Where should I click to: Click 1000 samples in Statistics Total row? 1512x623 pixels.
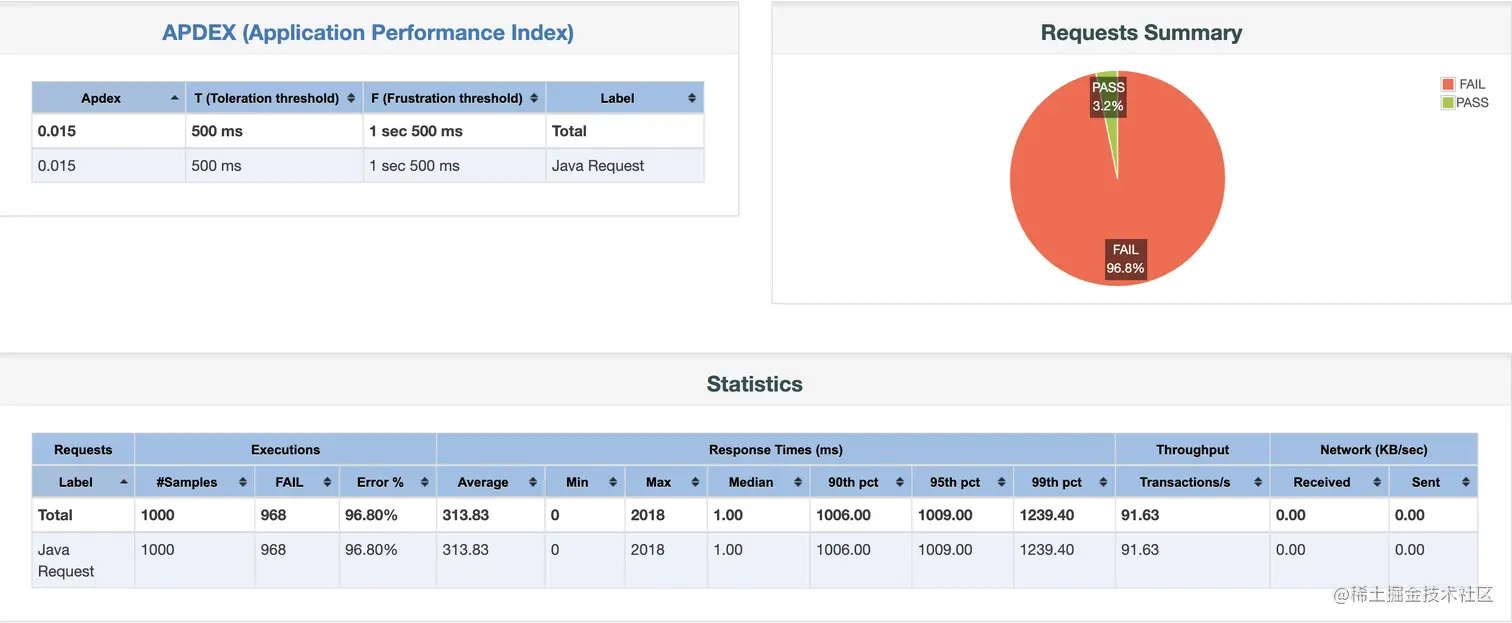(157, 515)
